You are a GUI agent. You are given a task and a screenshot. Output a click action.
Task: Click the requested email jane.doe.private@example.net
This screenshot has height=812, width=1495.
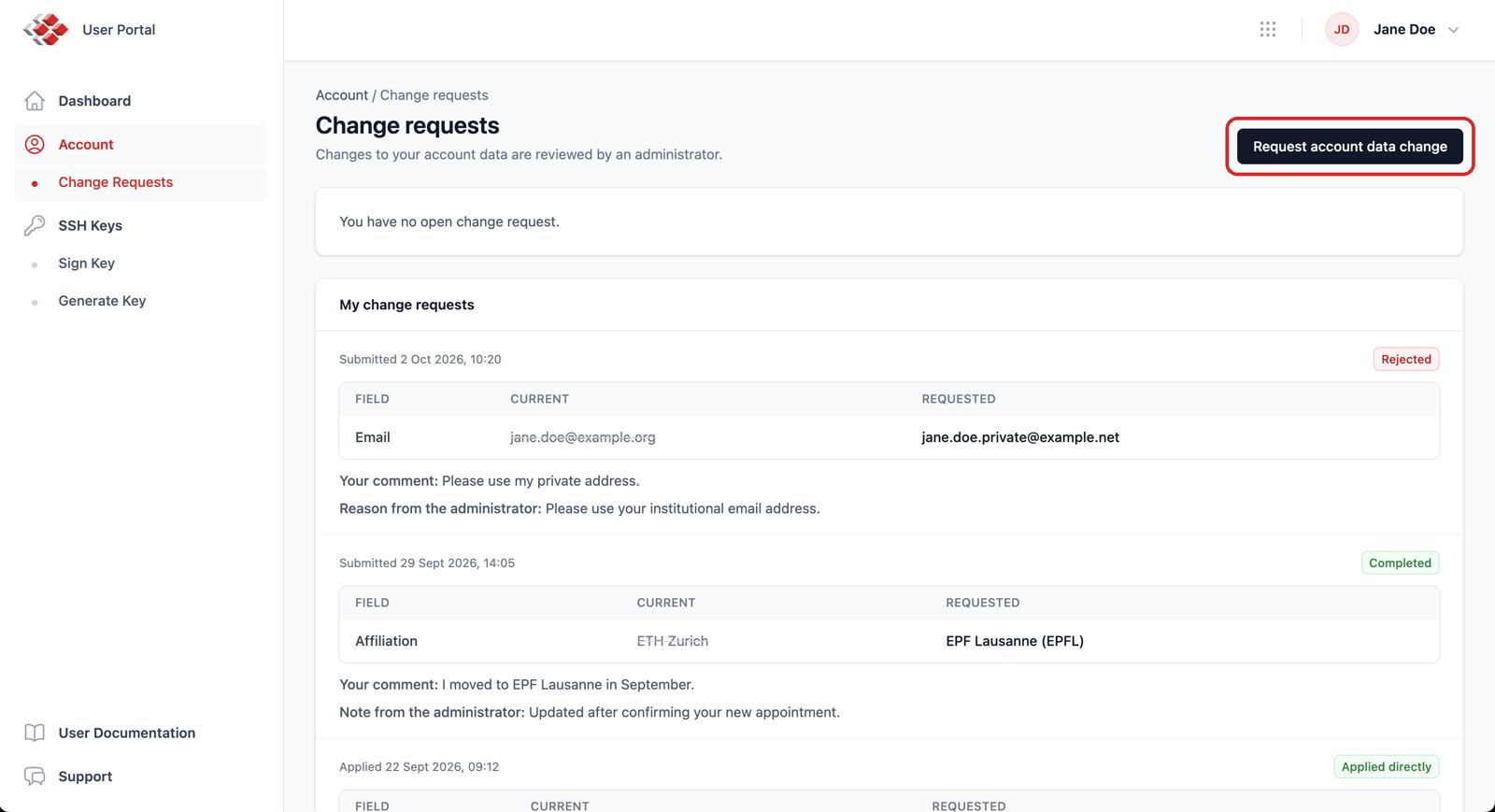pos(1020,437)
